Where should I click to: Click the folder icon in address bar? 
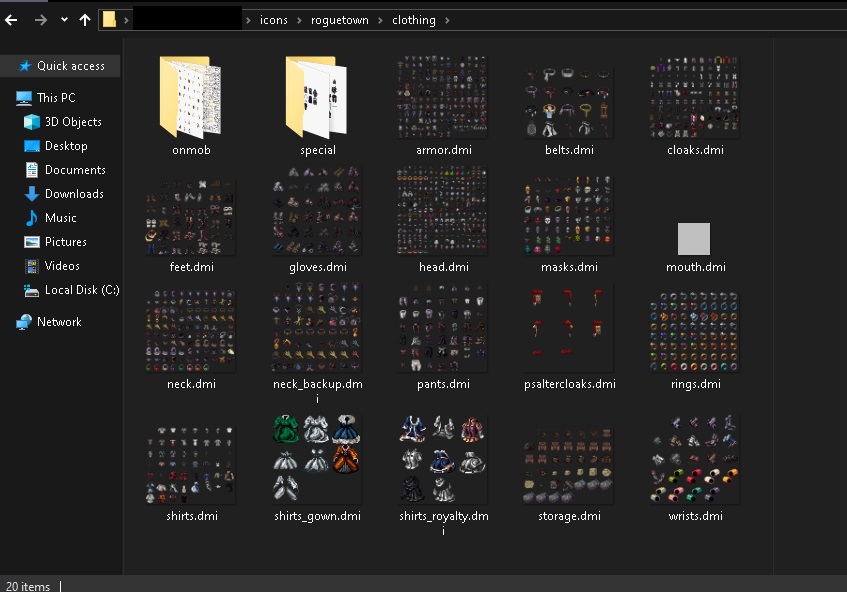109,20
